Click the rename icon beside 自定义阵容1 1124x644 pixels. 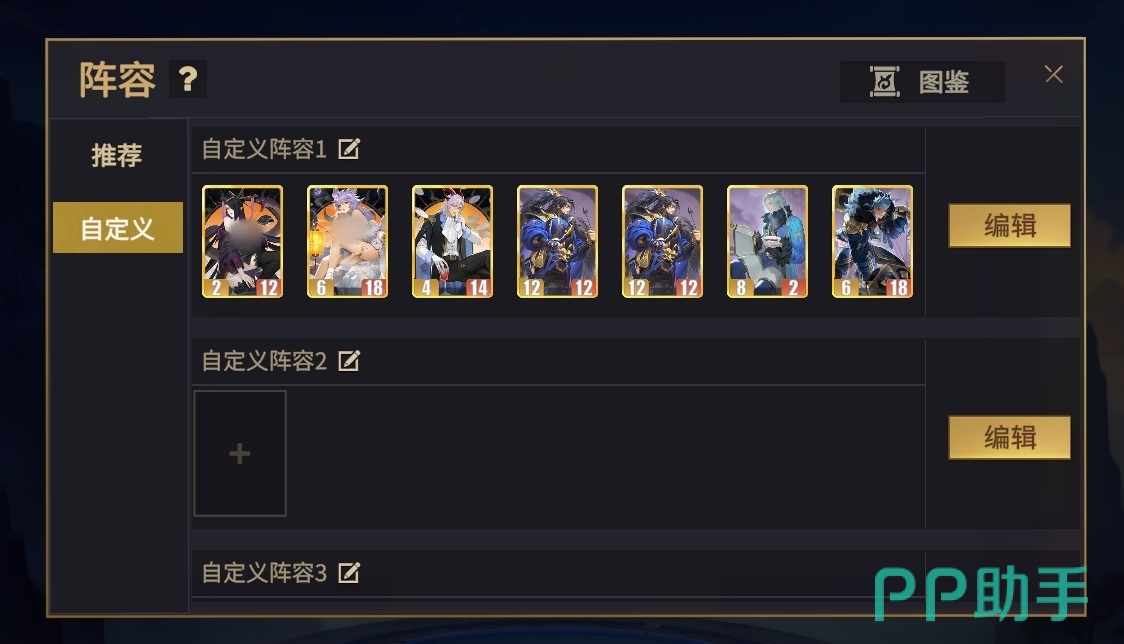click(349, 149)
